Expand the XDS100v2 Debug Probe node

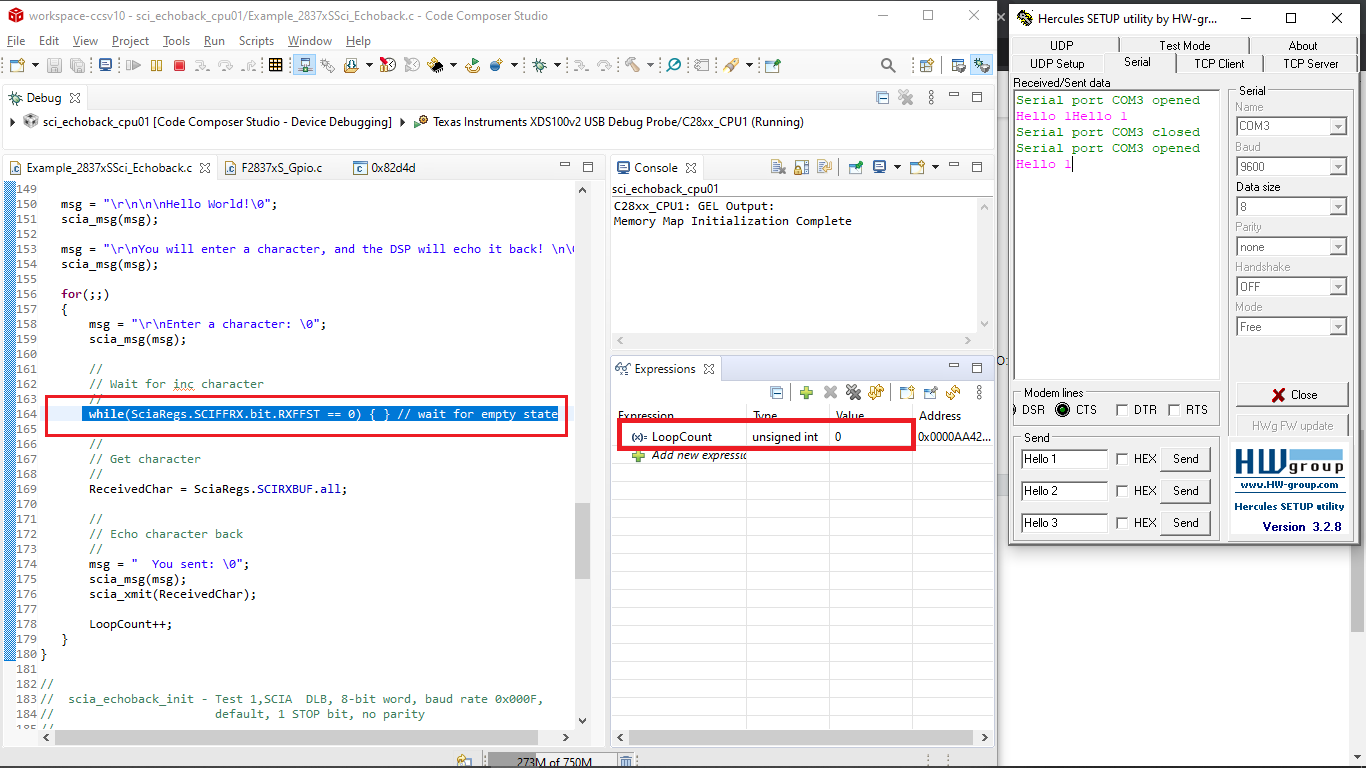point(402,122)
